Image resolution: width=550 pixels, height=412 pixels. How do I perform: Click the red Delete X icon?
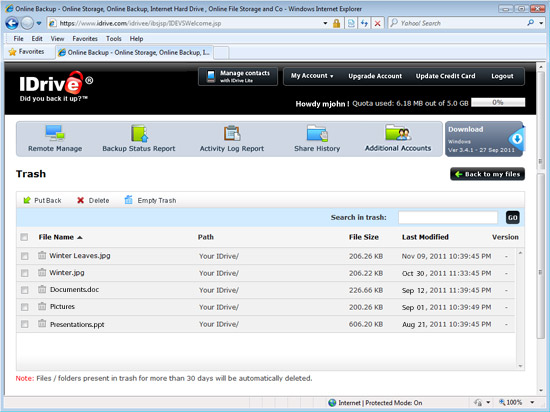[x=81, y=200]
